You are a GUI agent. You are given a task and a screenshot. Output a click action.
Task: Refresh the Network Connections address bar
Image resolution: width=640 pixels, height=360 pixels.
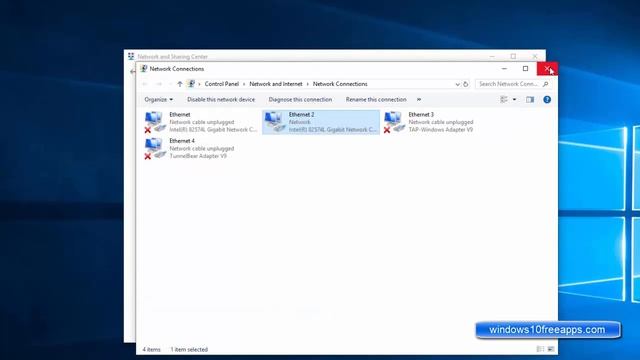tap(466, 84)
